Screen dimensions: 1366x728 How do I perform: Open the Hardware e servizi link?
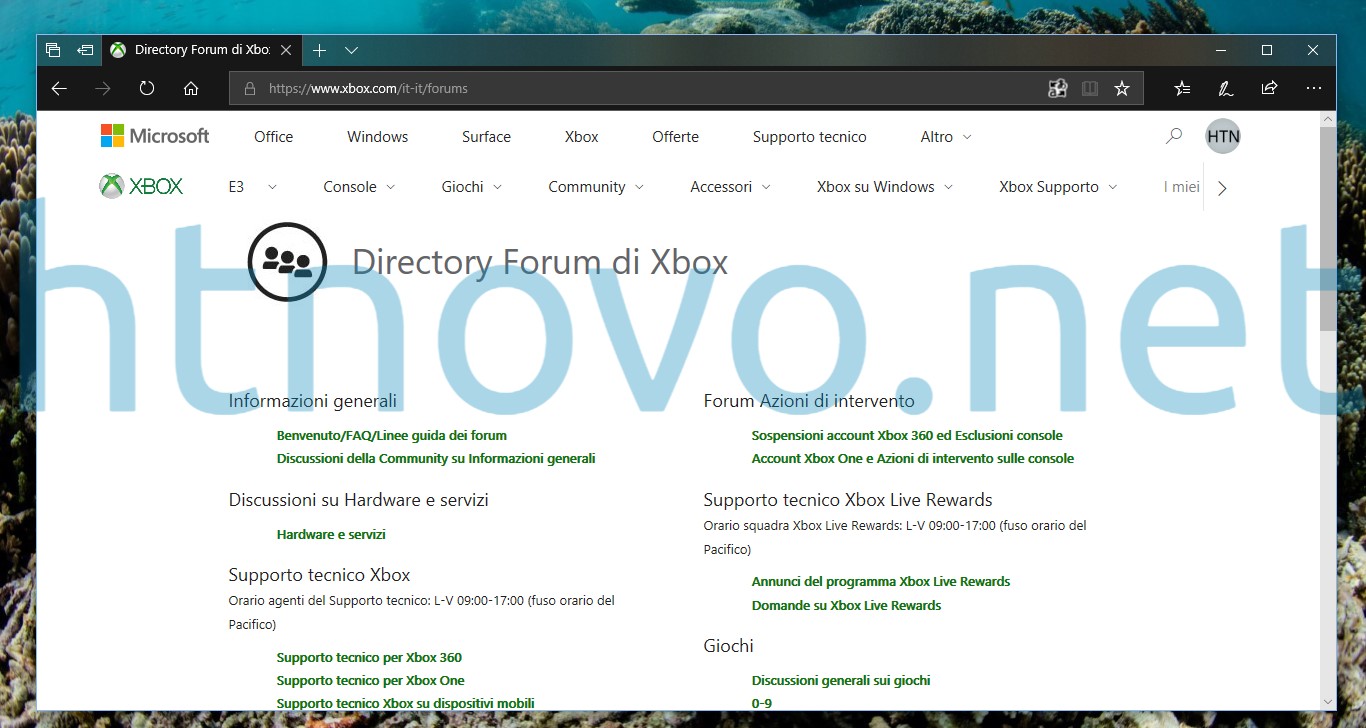[331, 534]
